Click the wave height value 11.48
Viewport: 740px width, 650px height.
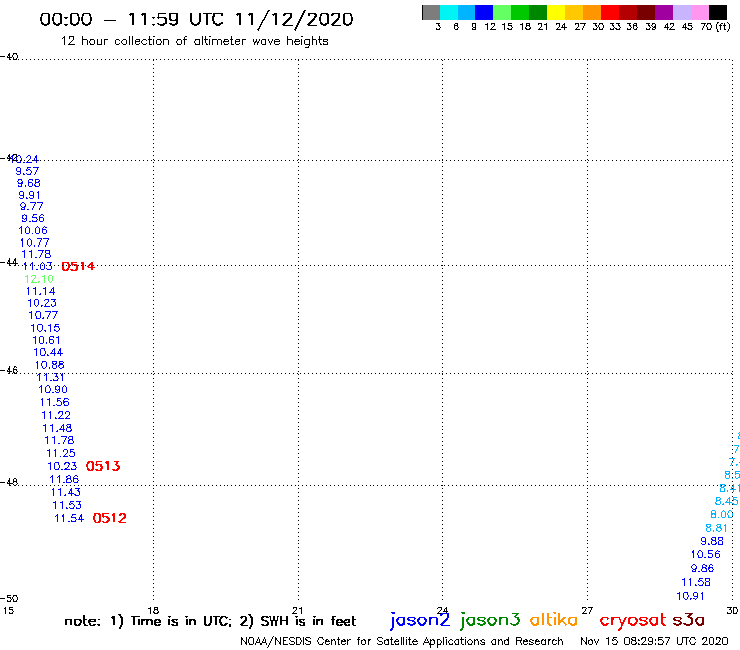click(x=58, y=428)
